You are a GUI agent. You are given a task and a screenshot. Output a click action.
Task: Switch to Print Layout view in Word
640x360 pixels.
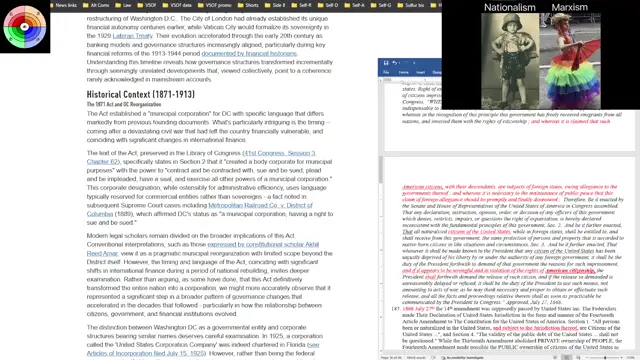click(x=567, y=358)
